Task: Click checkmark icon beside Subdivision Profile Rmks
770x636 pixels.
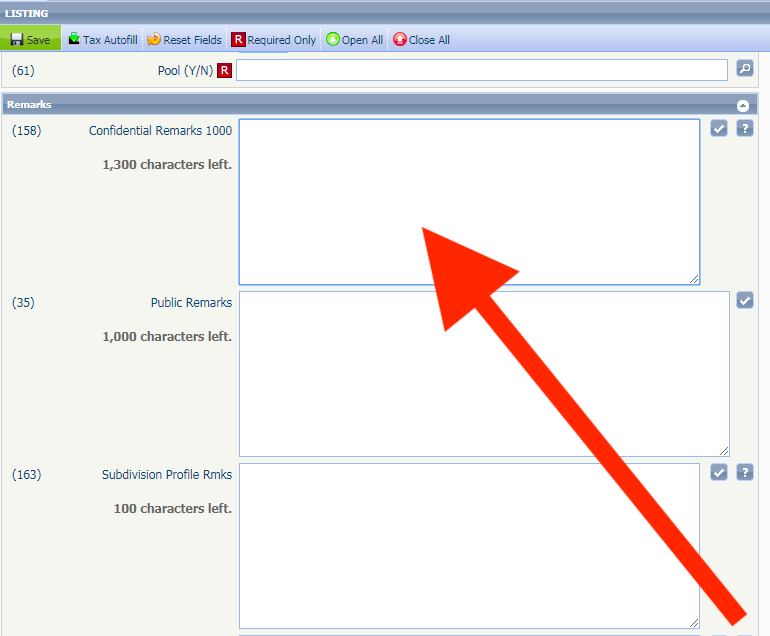Action: pos(718,472)
